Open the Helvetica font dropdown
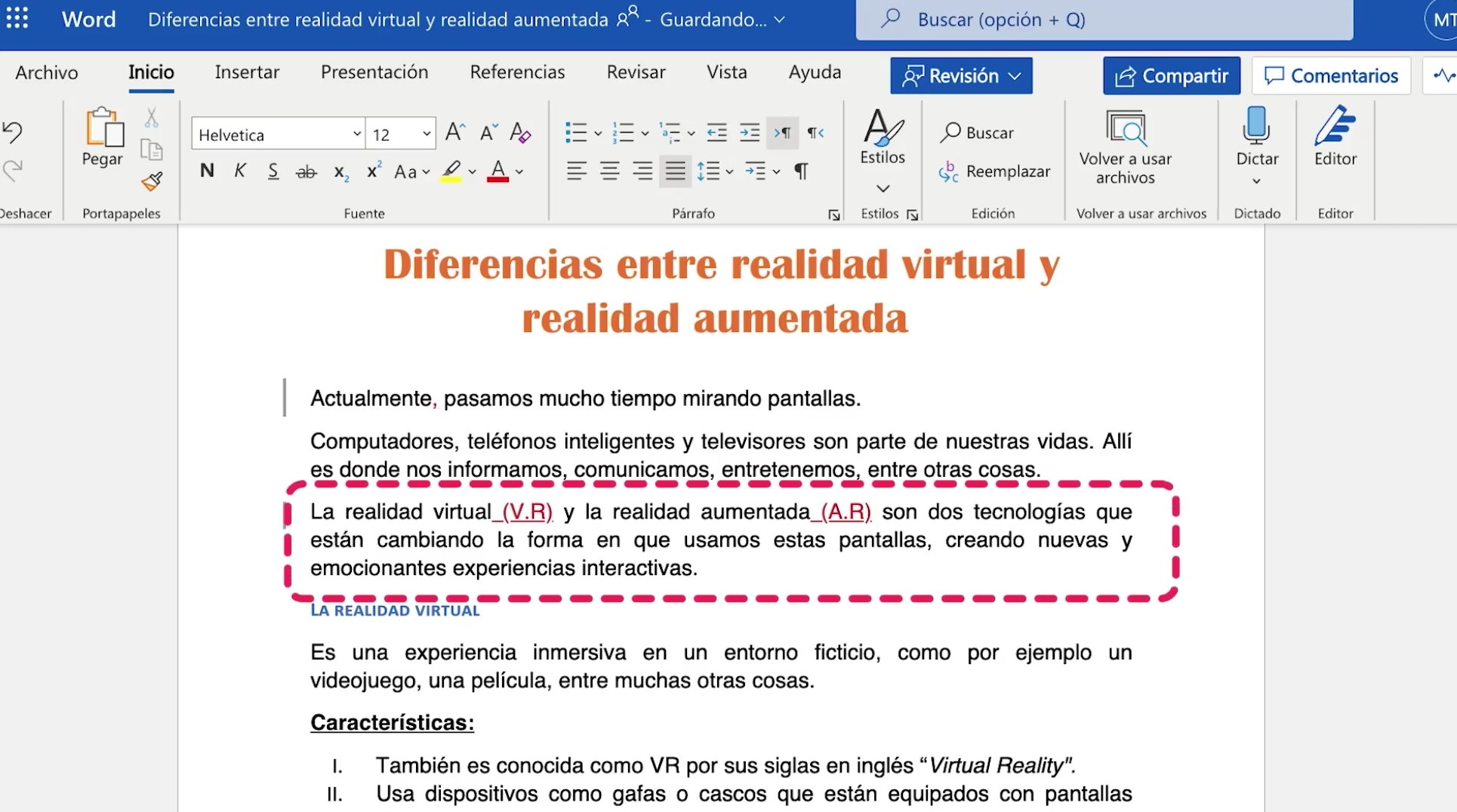Screen dimensions: 1457x812 [356, 134]
